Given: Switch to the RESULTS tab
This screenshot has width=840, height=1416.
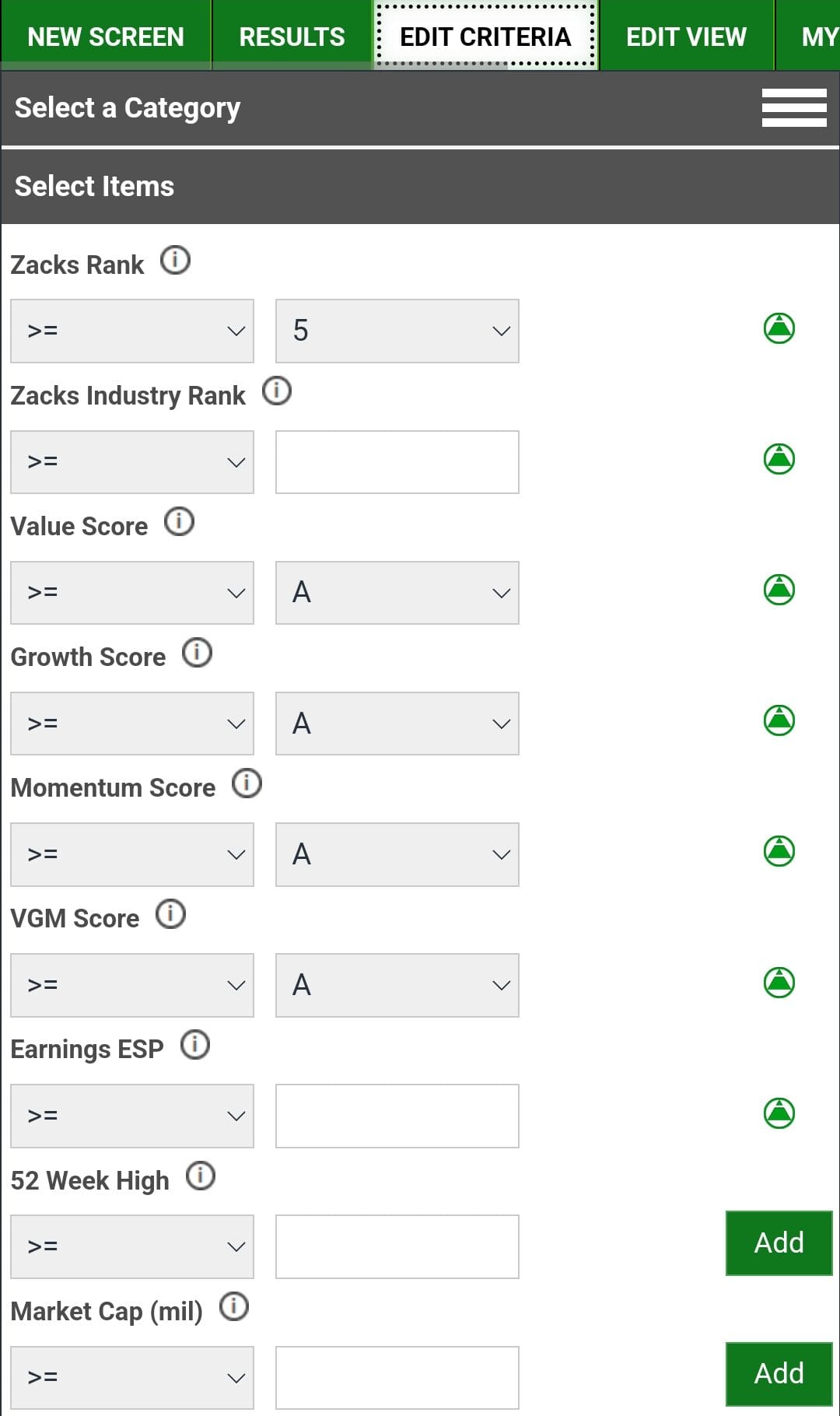Looking at the screenshot, I should [x=292, y=35].
